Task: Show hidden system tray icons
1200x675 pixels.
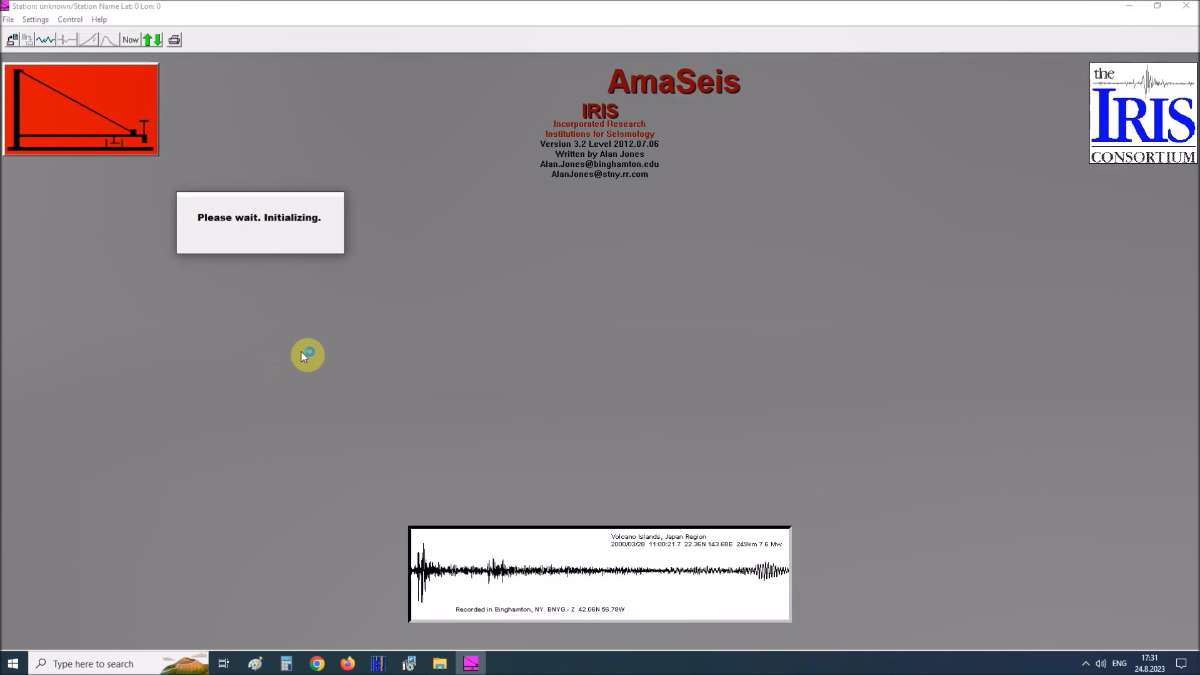Action: 1086,663
